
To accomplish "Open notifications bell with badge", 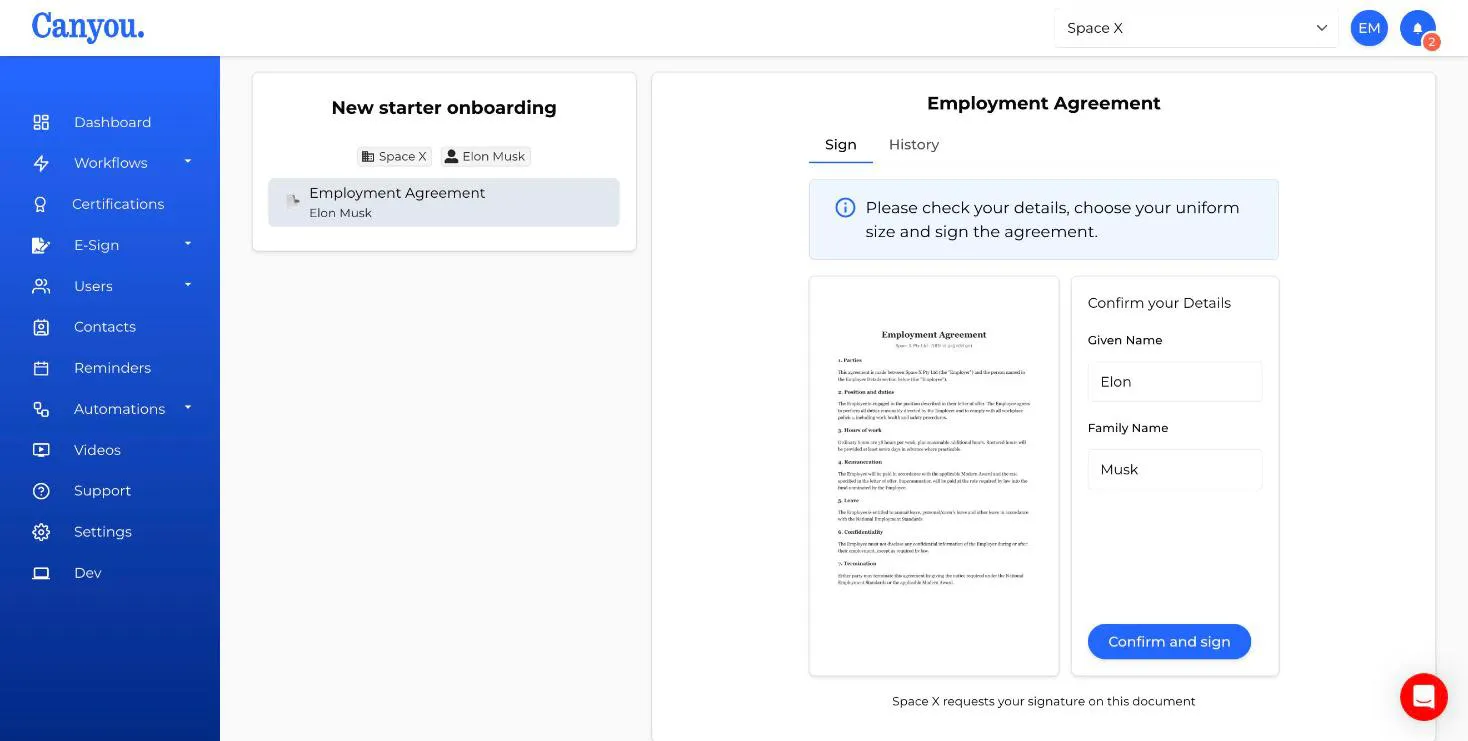I will tap(1418, 28).
